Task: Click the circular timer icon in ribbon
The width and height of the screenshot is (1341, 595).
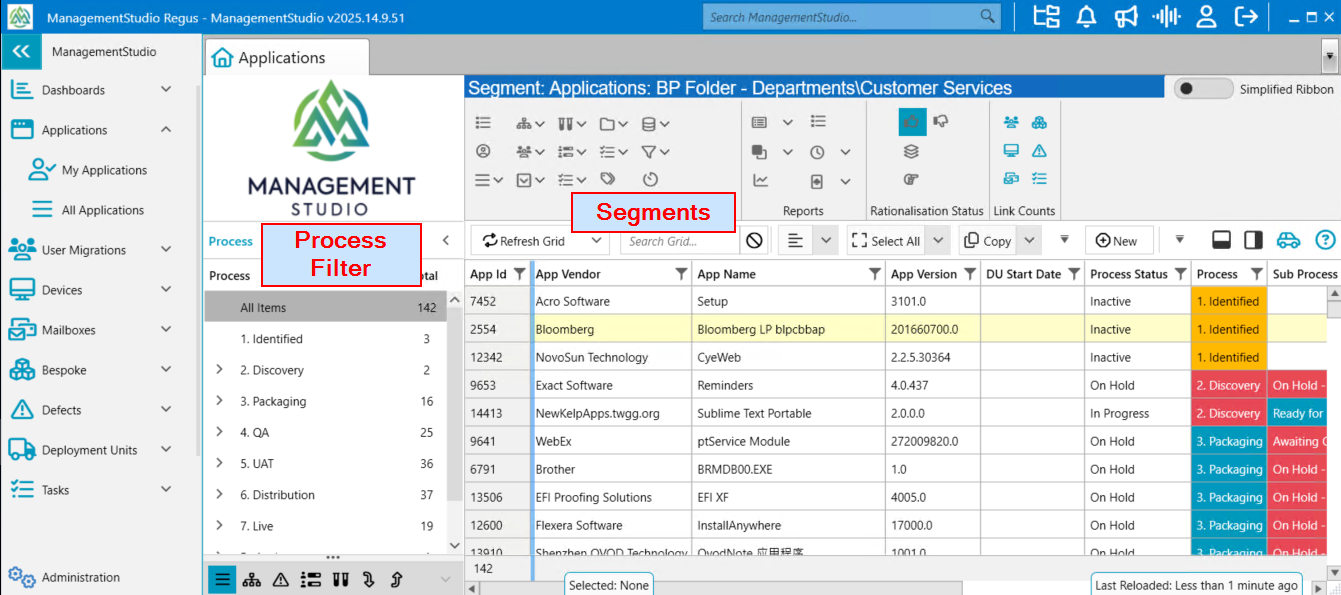Action: 650,180
